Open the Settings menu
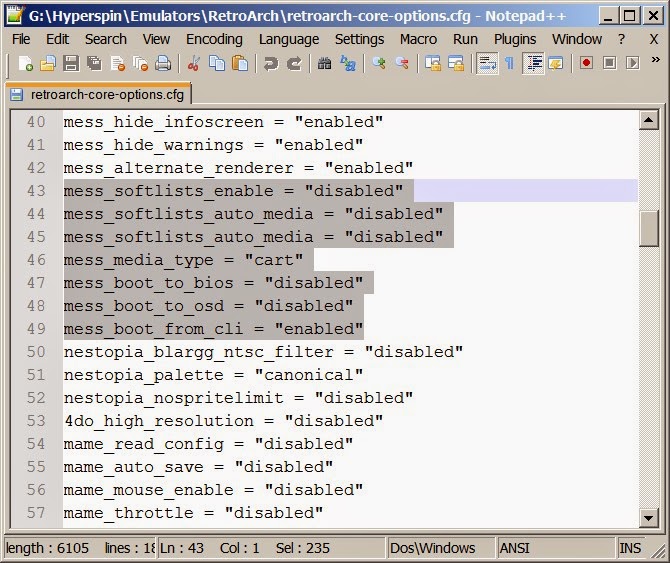The width and height of the screenshot is (670, 563). coord(359,39)
